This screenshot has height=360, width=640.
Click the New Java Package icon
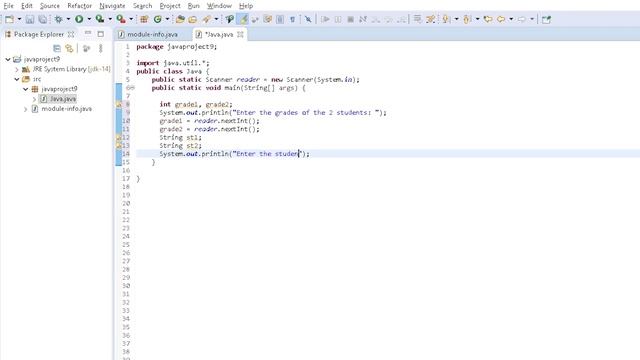click(144, 19)
